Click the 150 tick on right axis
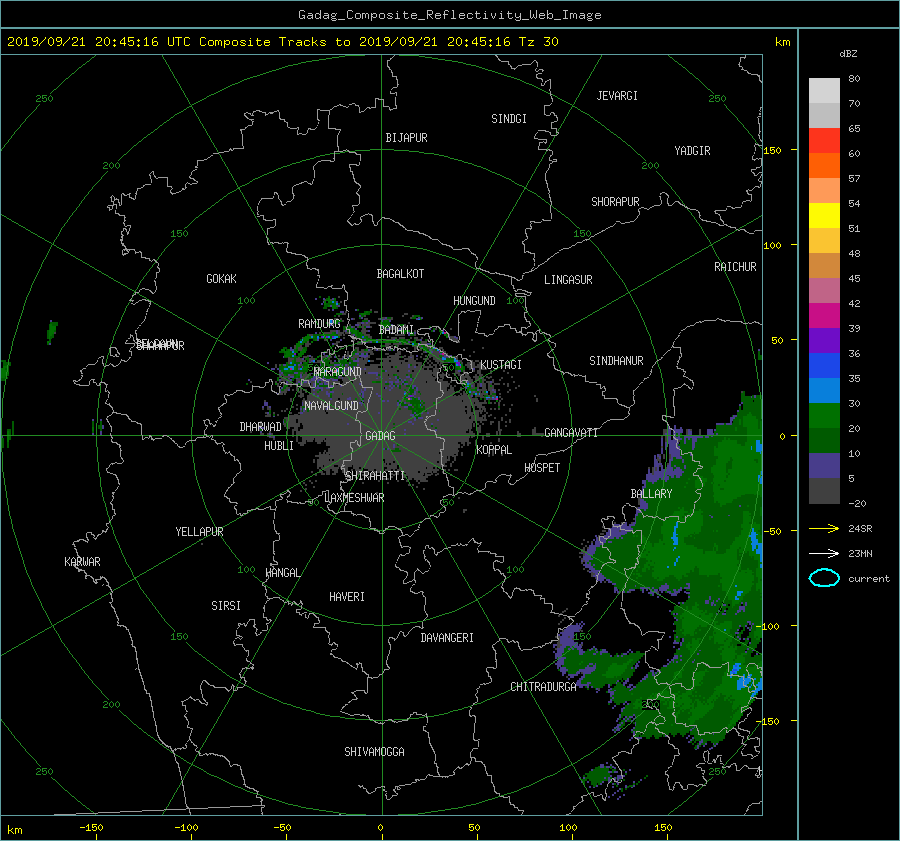The width and height of the screenshot is (900, 841). (x=773, y=150)
